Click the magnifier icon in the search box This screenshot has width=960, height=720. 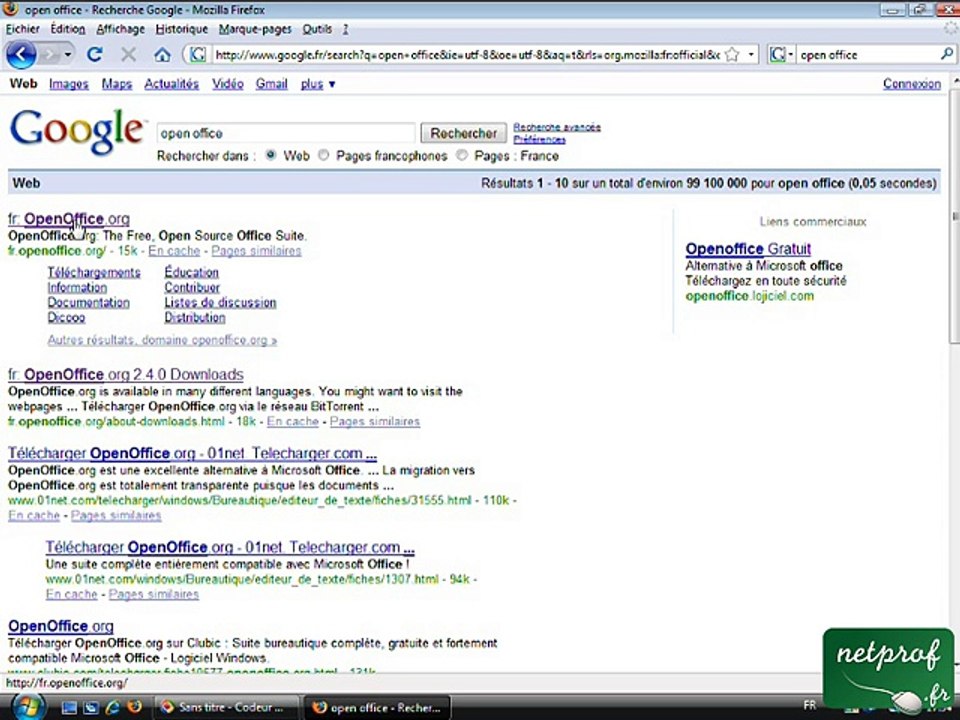(x=947, y=54)
